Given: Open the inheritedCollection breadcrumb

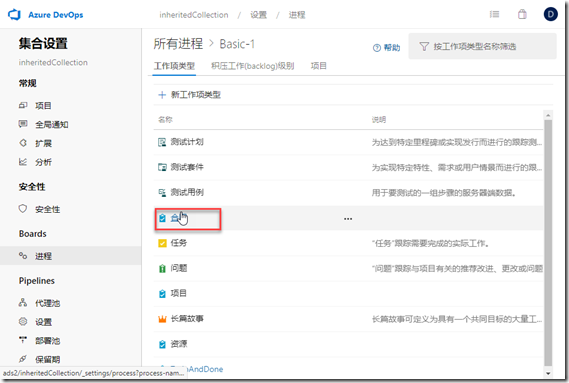Looking at the screenshot, I should (194, 15).
